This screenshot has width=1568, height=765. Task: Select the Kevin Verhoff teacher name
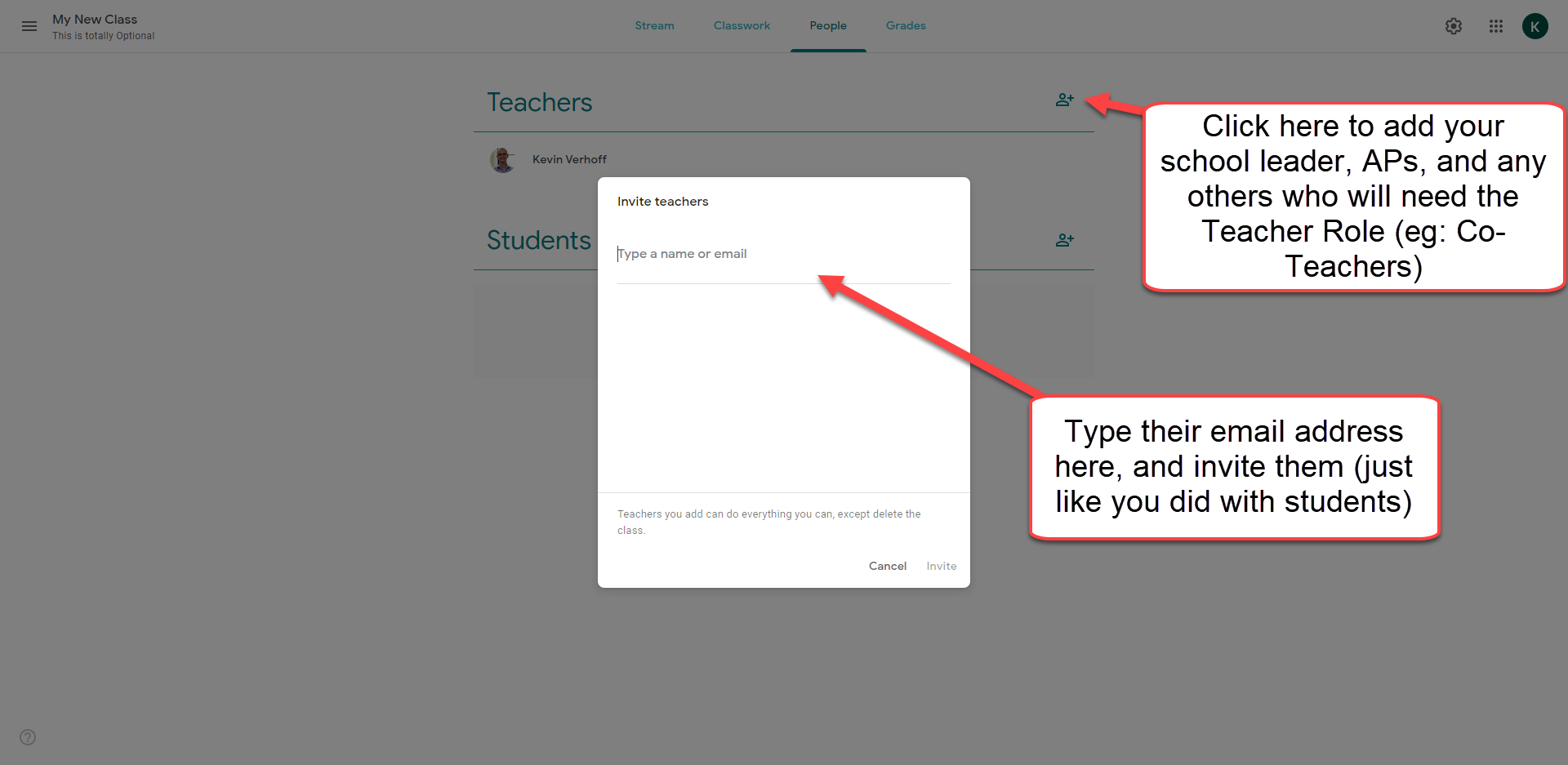coord(569,160)
